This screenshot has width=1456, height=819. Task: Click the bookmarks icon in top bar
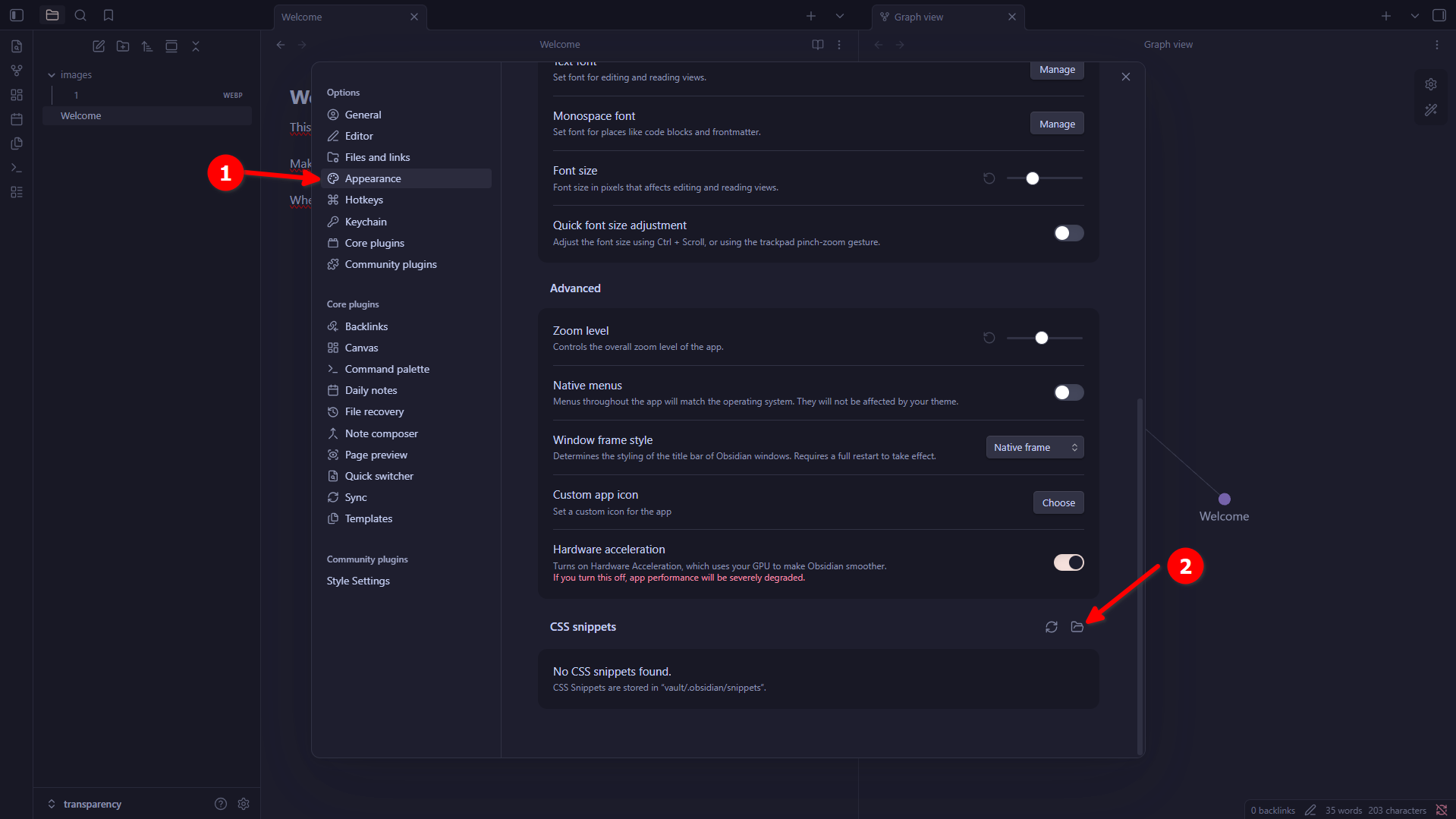pyautogui.click(x=108, y=15)
